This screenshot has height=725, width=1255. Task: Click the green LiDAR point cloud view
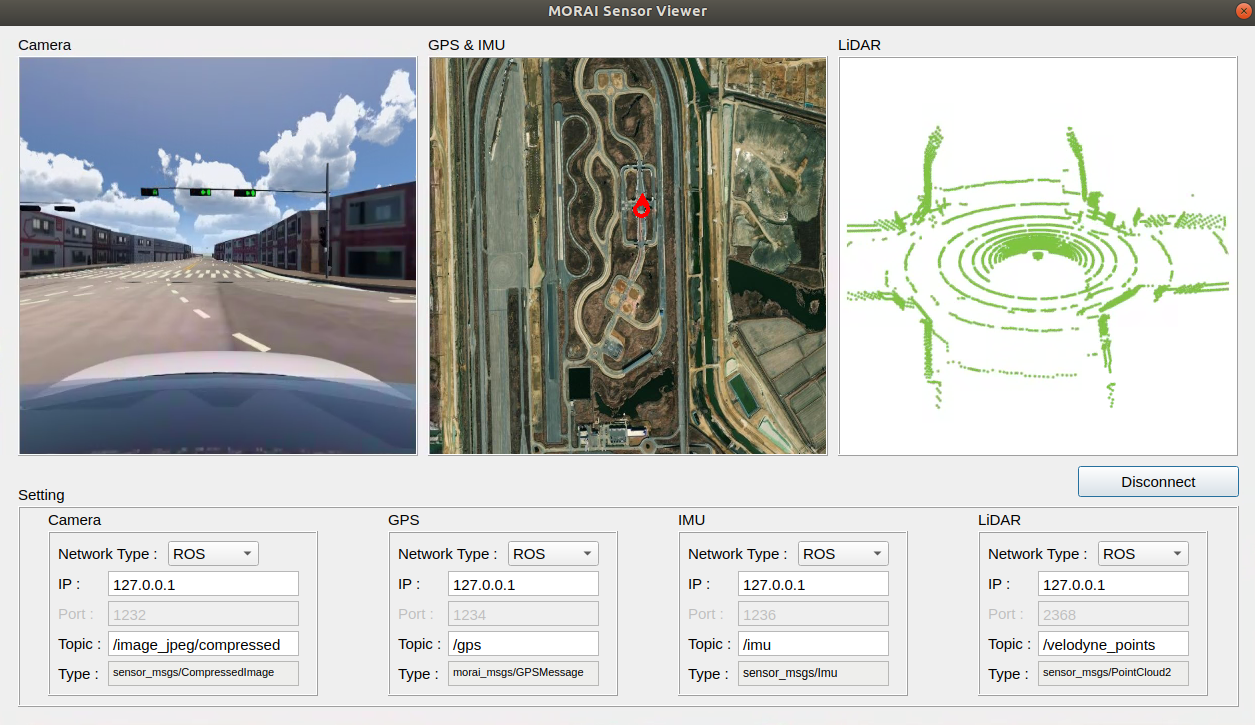(x=1038, y=256)
